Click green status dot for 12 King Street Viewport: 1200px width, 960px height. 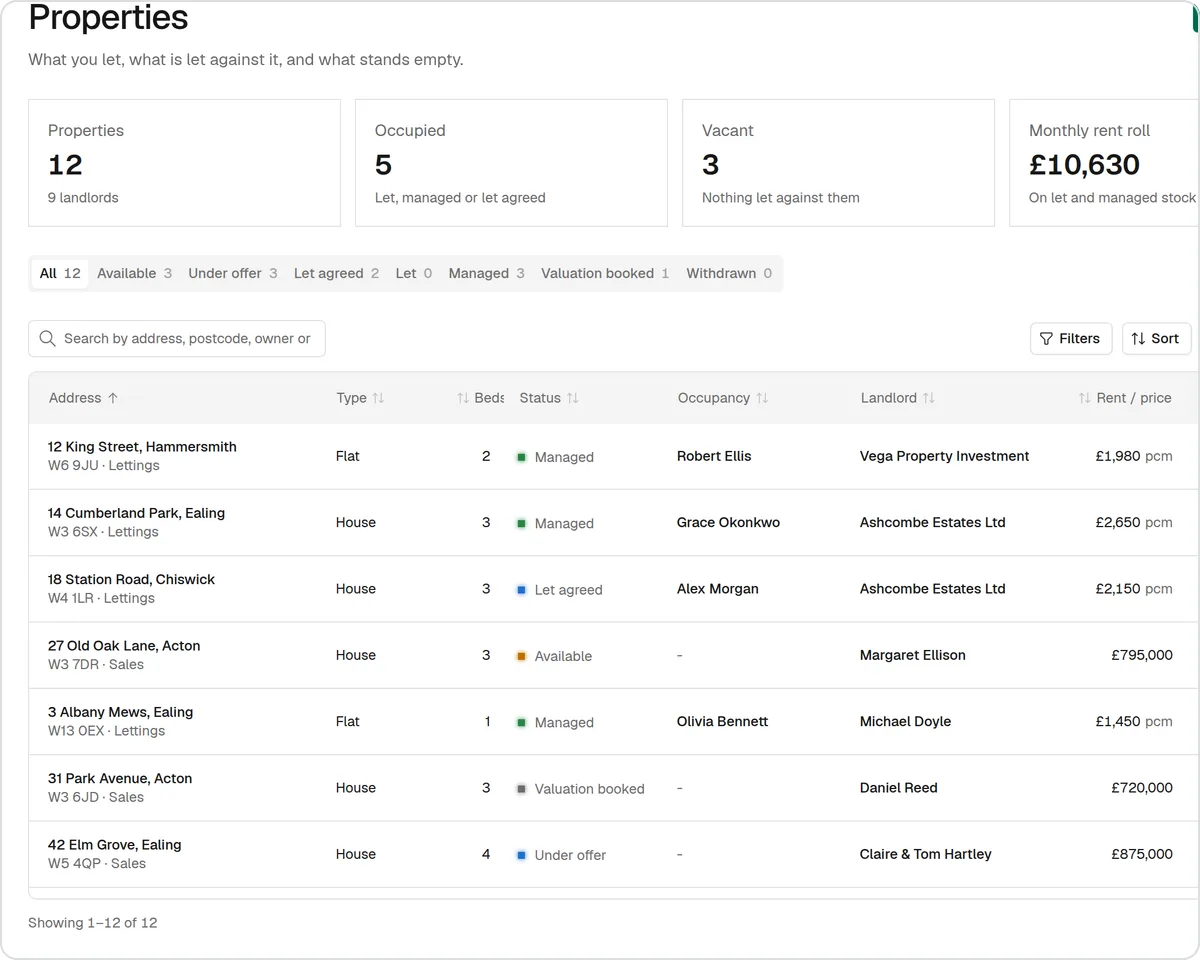521,457
